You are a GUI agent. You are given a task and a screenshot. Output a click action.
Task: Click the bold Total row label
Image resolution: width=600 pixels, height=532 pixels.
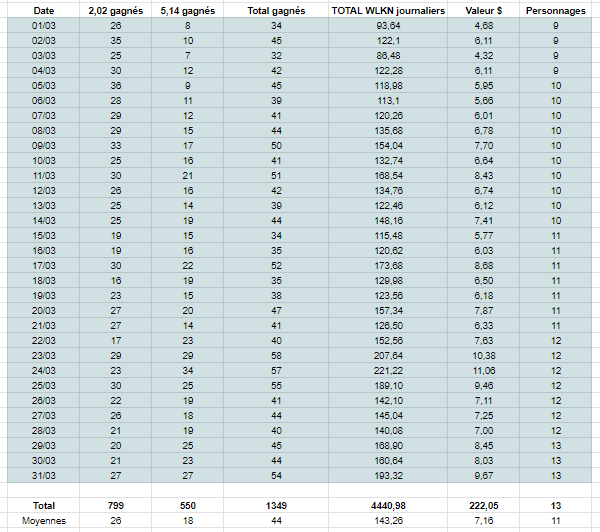[x=44, y=506]
